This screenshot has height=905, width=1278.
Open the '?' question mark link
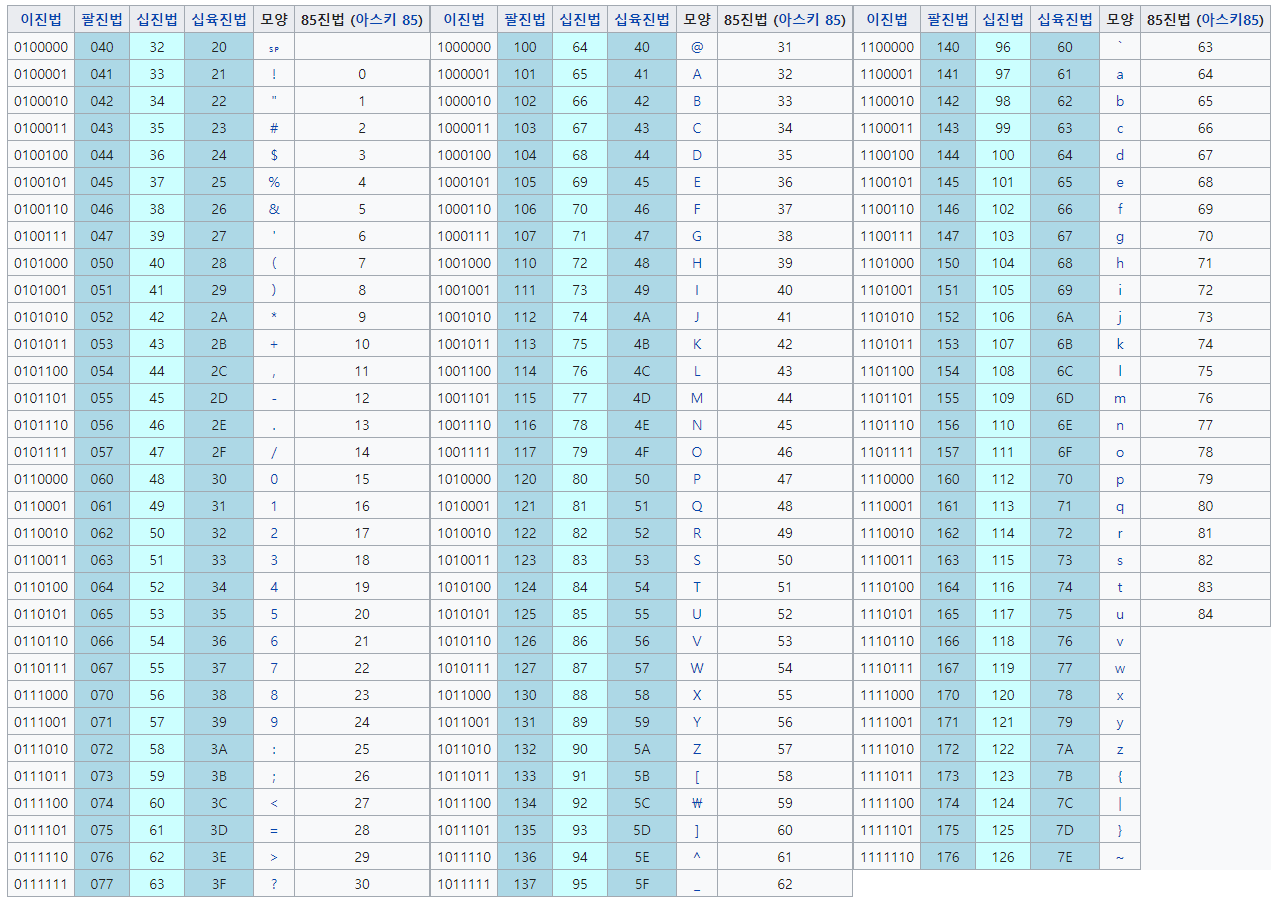(274, 884)
